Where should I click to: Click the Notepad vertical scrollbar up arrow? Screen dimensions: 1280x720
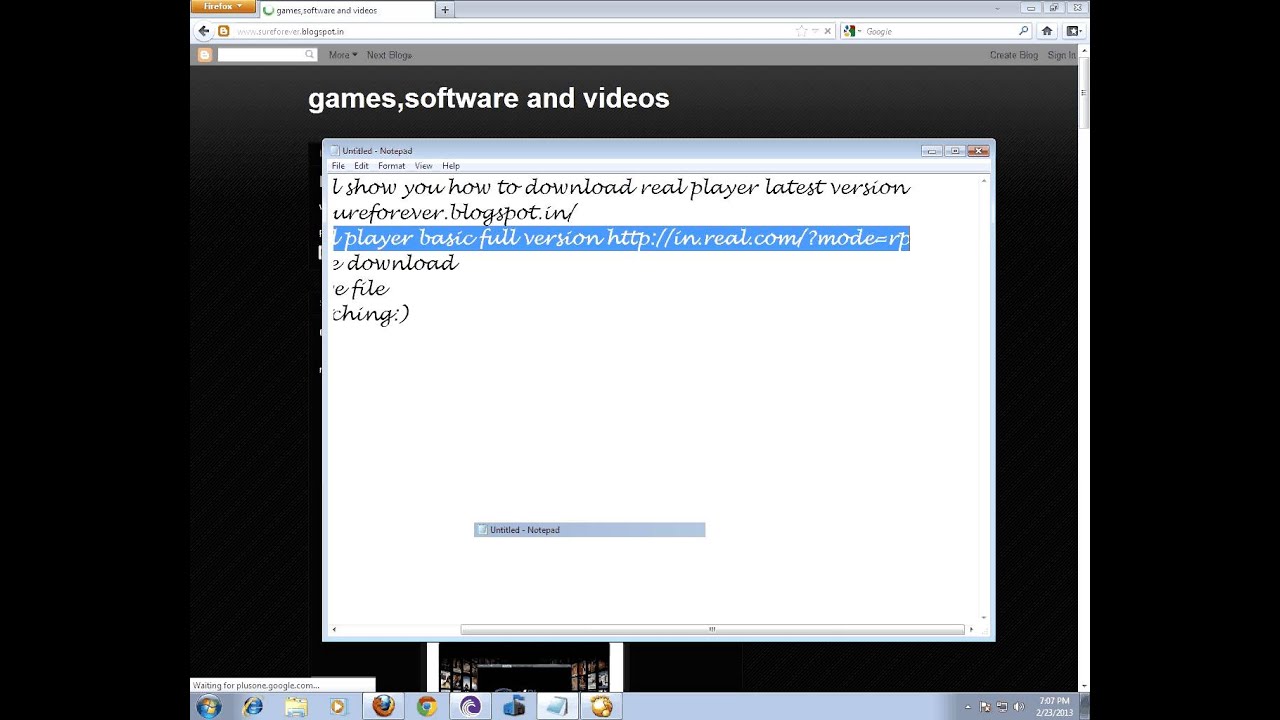[983, 181]
